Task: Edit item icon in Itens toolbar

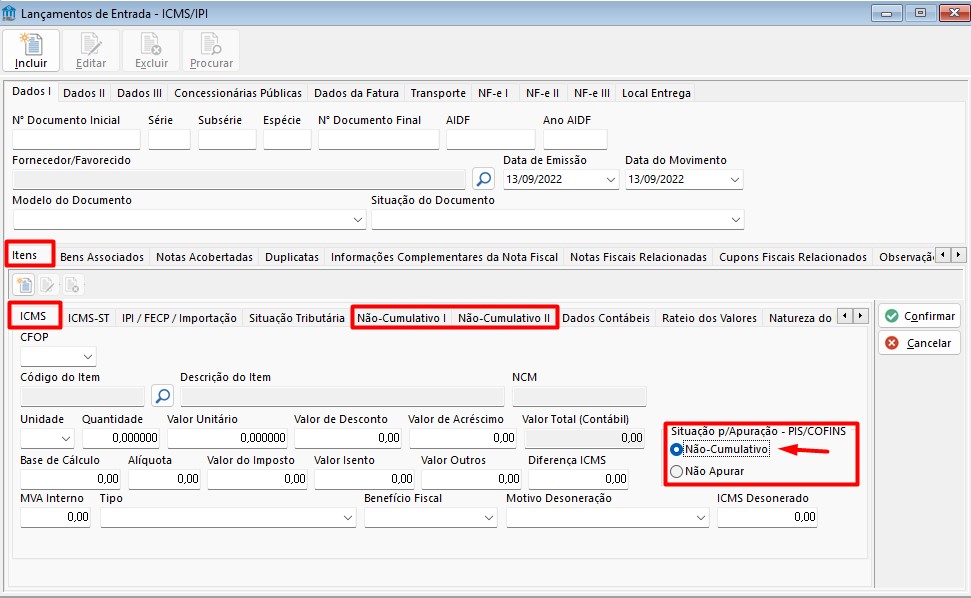Action: coord(48,285)
